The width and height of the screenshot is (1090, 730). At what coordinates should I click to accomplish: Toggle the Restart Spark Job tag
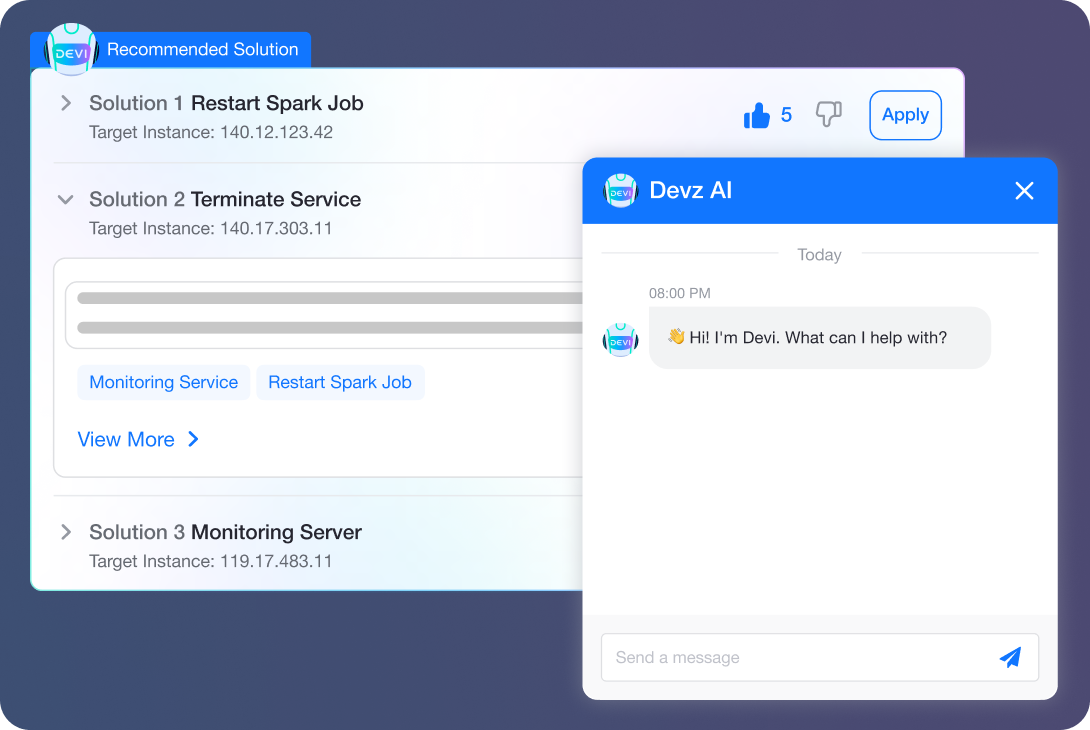(340, 382)
